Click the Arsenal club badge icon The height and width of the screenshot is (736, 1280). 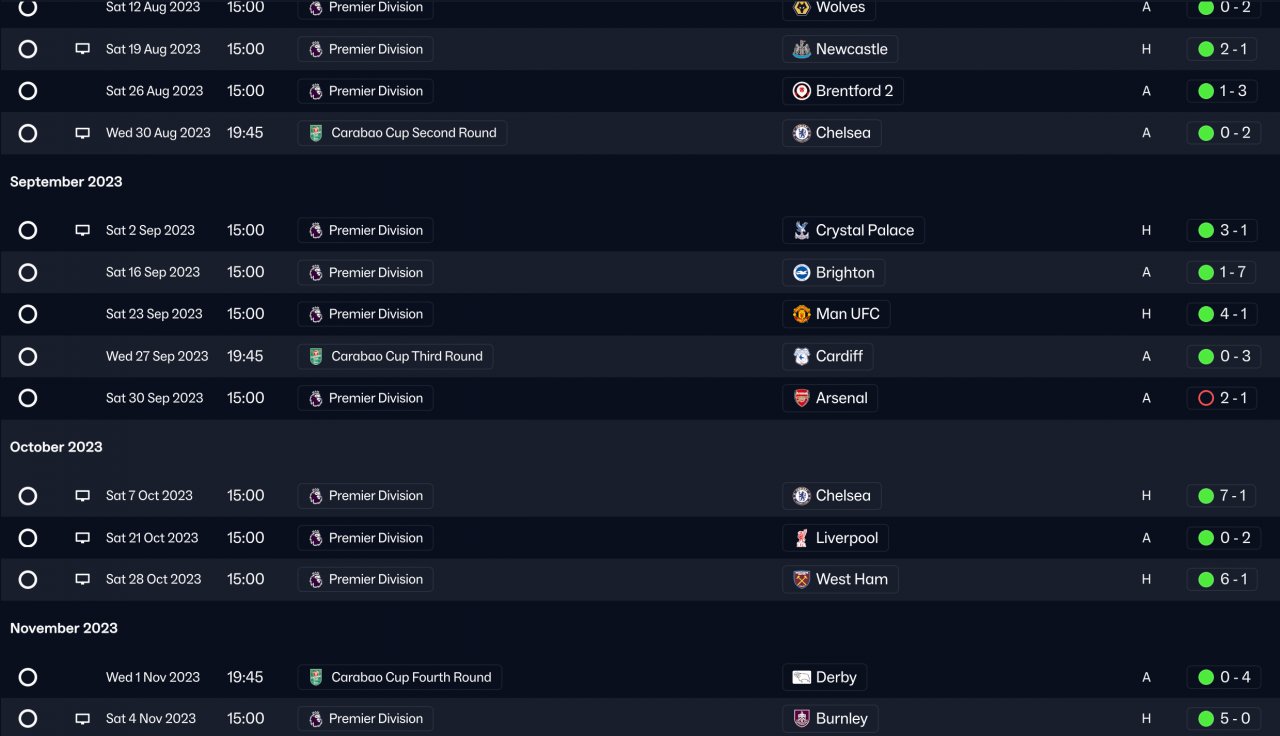[x=801, y=398]
